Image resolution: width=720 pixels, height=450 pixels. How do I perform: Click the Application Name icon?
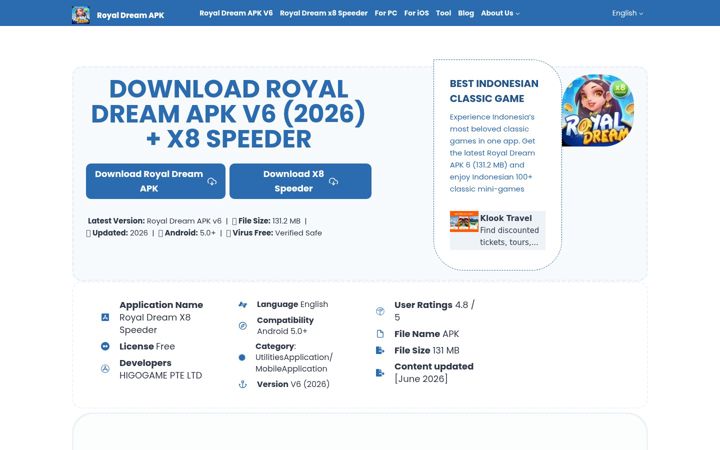pyautogui.click(x=105, y=317)
